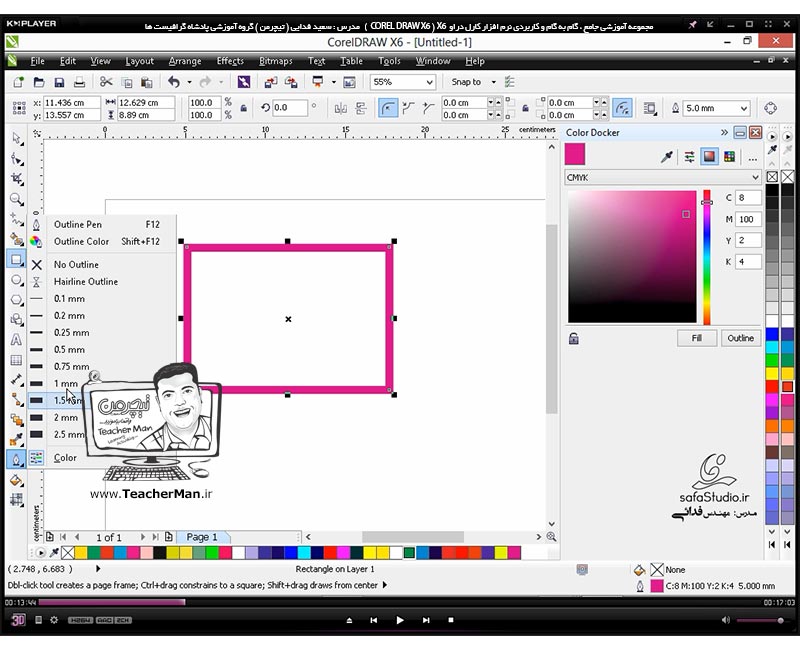Select the Ellipse tool
This screenshot has width=800, height=650.
(17, 280)
